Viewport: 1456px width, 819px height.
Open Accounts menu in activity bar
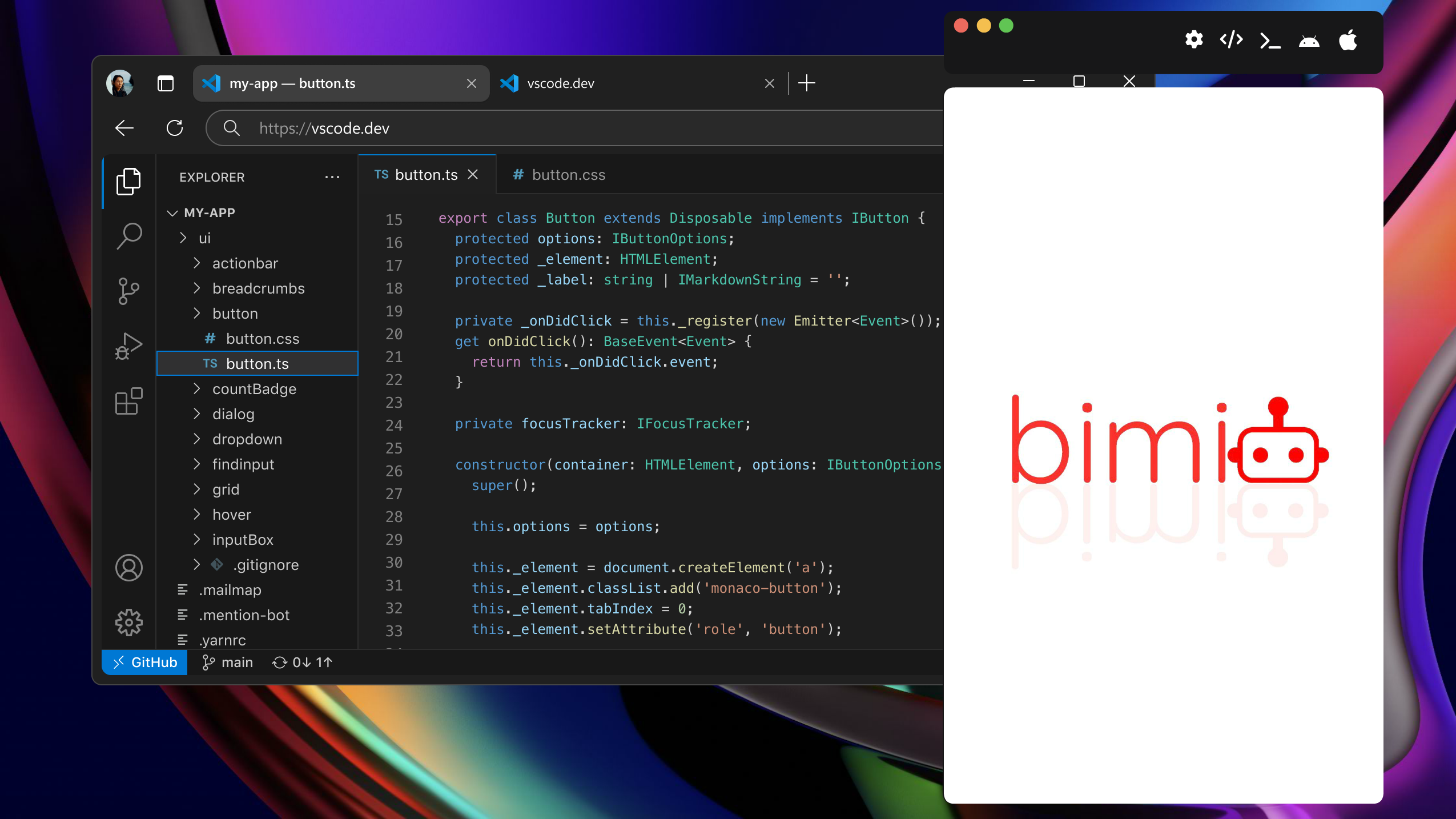click(x=128, y=568)
